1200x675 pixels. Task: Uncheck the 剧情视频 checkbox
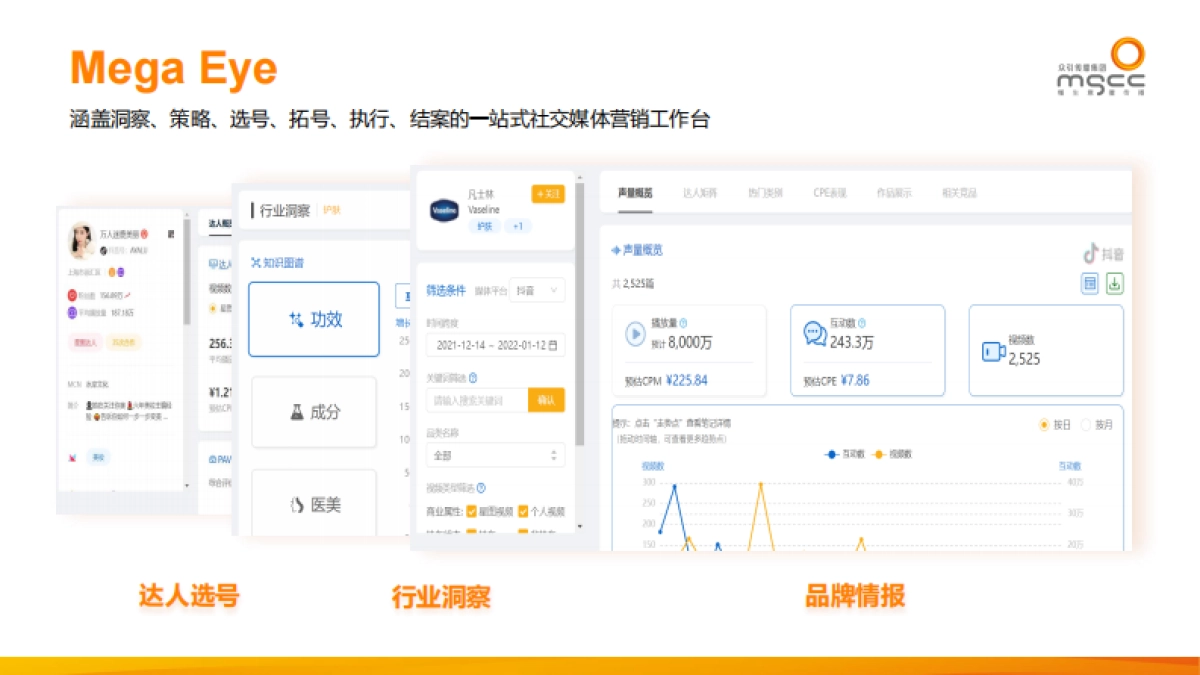pos(472,511)
